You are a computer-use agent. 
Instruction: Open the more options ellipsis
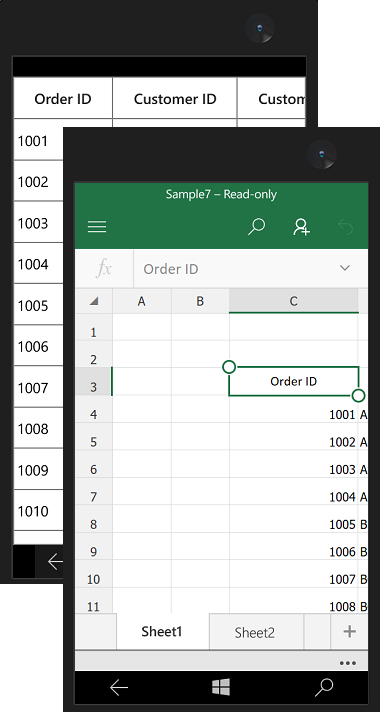click(347, 663)
